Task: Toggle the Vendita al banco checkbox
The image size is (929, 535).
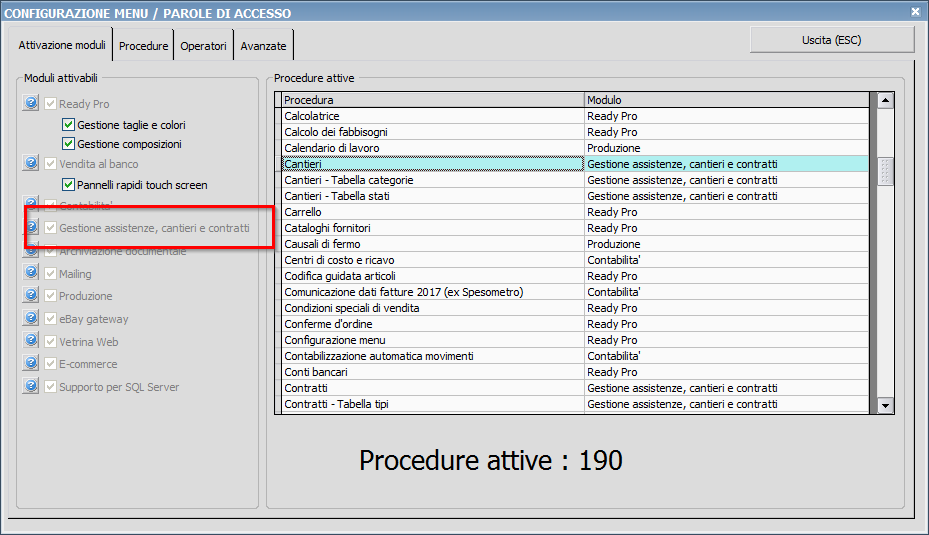Action: coord(50,164)
